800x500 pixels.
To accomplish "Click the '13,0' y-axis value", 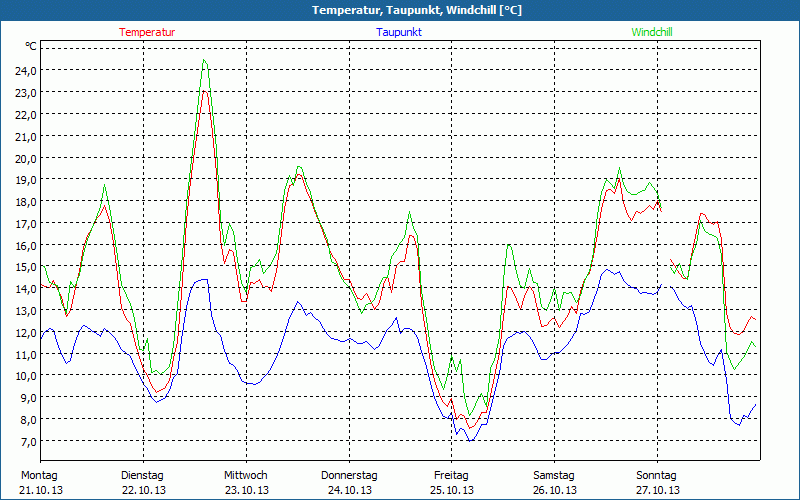I will click(x=26, y=311).
